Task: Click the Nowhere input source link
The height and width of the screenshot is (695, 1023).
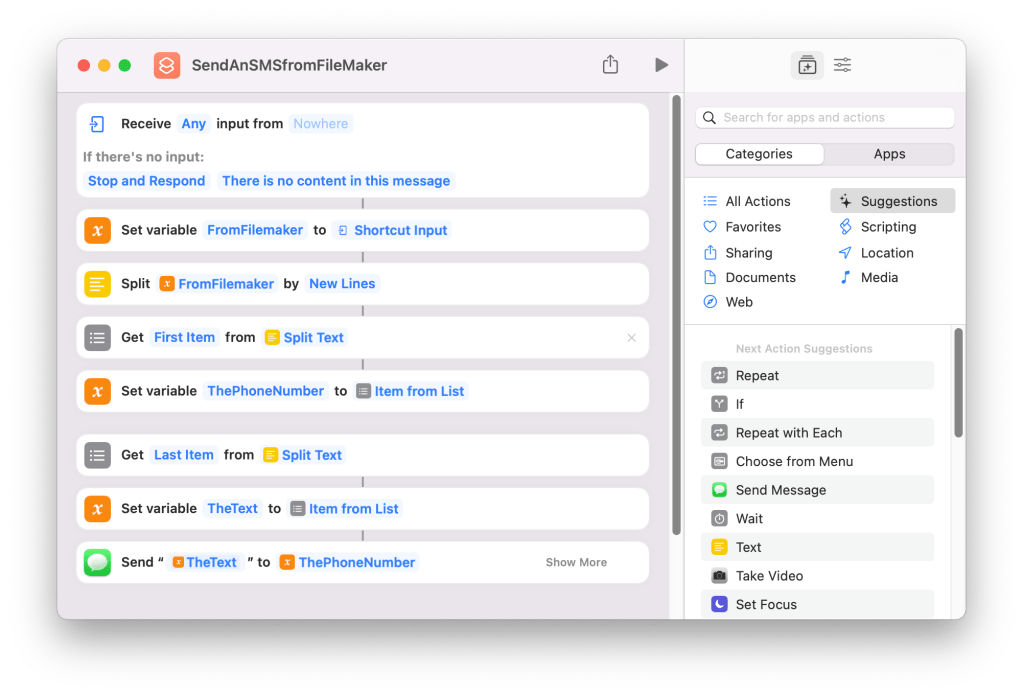Action: pyautogui.click(x=321, y=124)
